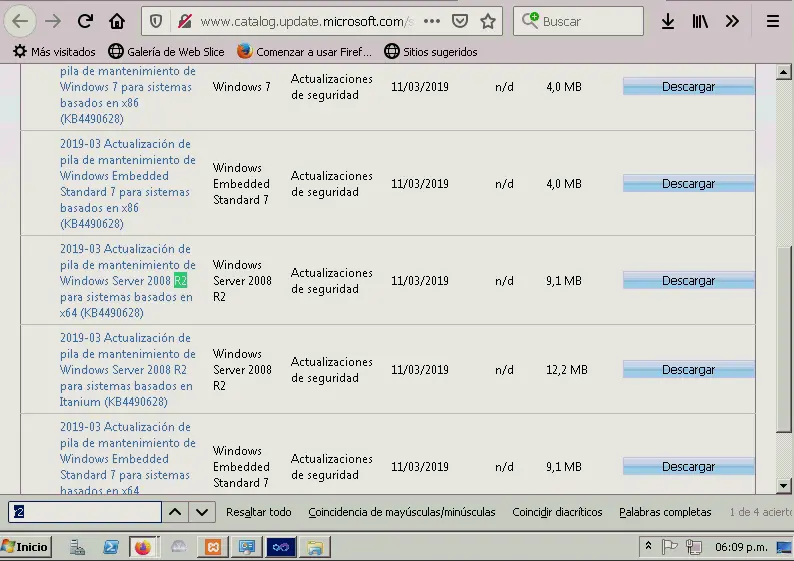Screen dimensions: 794x561
Task: Select Windows 7 product cell
Action: (242, 87)
